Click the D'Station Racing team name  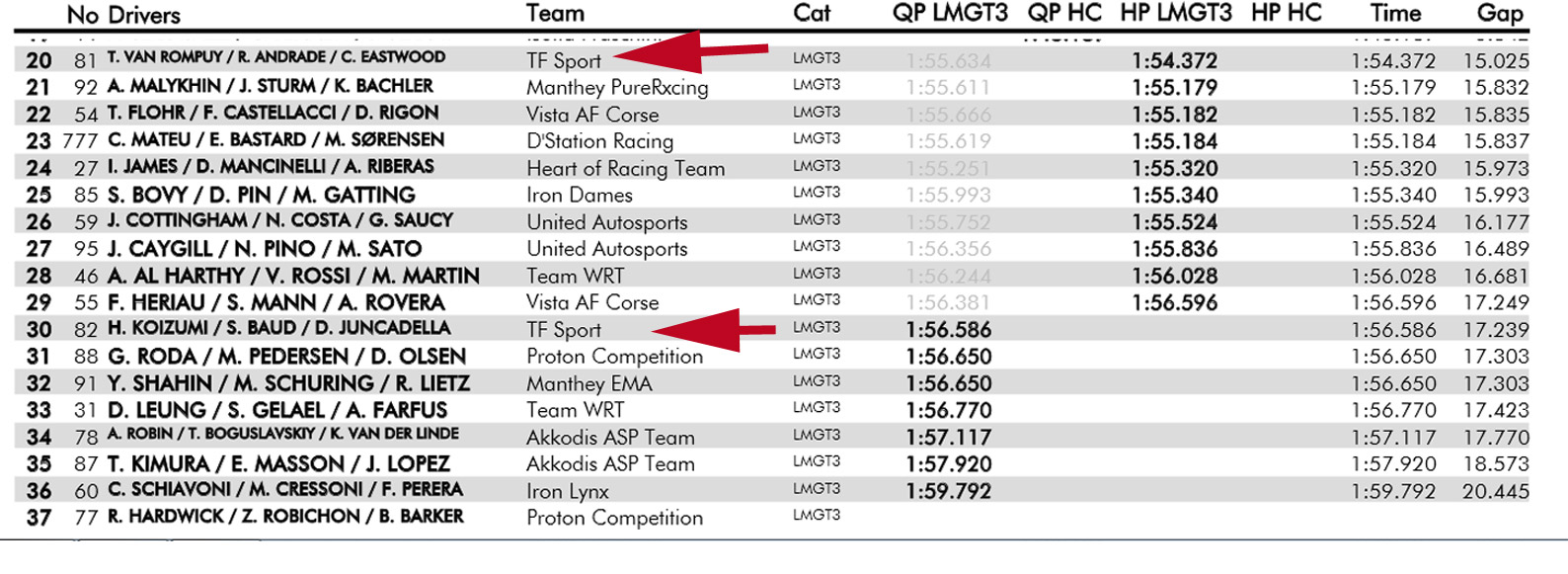click(599, 141)
